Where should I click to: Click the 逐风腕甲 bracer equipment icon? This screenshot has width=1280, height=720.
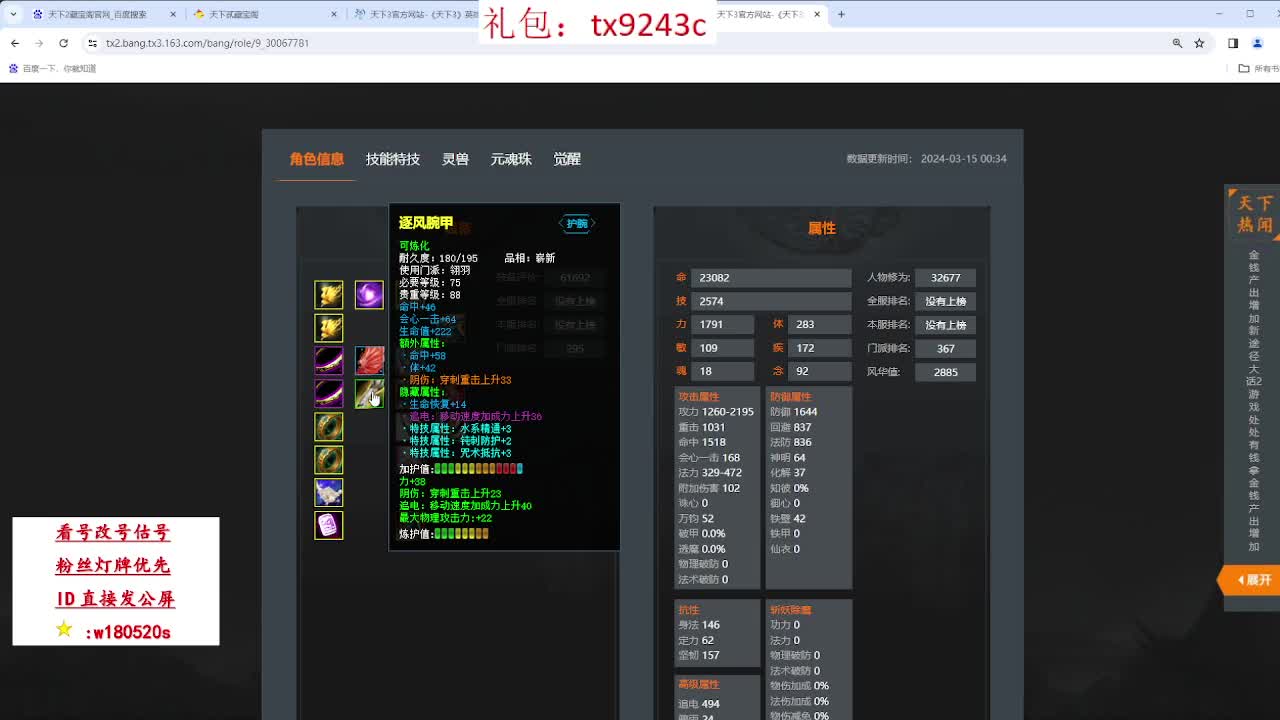click(x=369, y=393)
